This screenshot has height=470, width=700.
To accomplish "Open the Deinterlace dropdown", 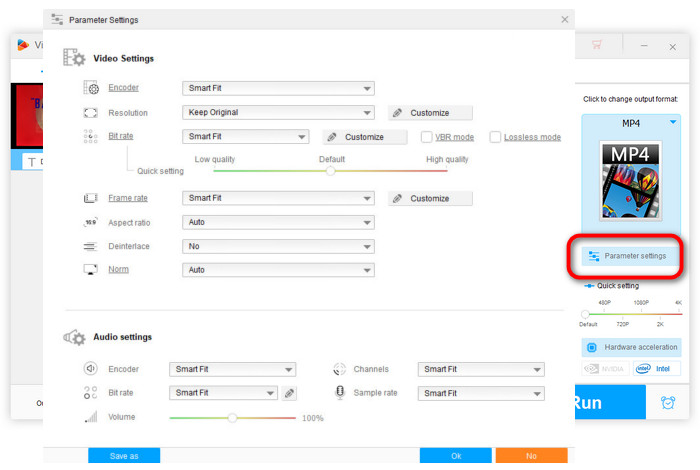I will click(278, 246).
